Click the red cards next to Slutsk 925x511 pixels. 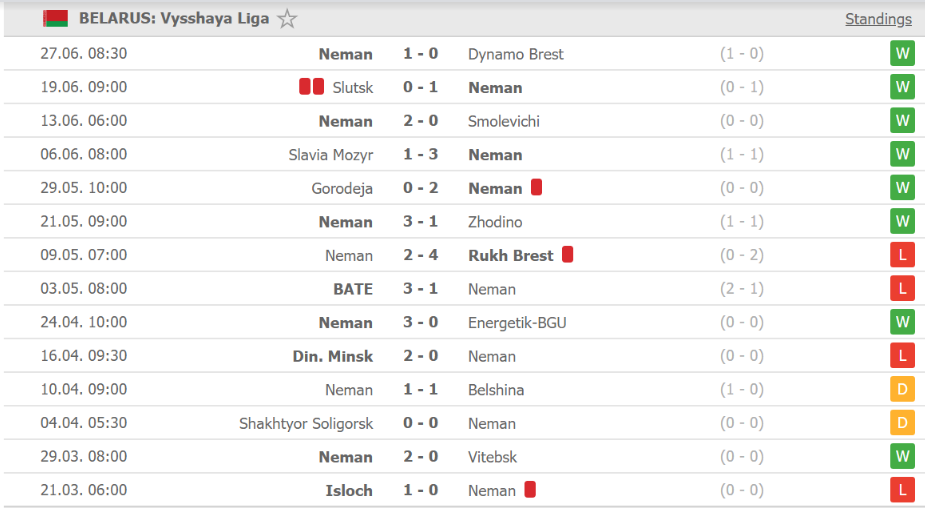pyautogui.click(x=311, y=87)
